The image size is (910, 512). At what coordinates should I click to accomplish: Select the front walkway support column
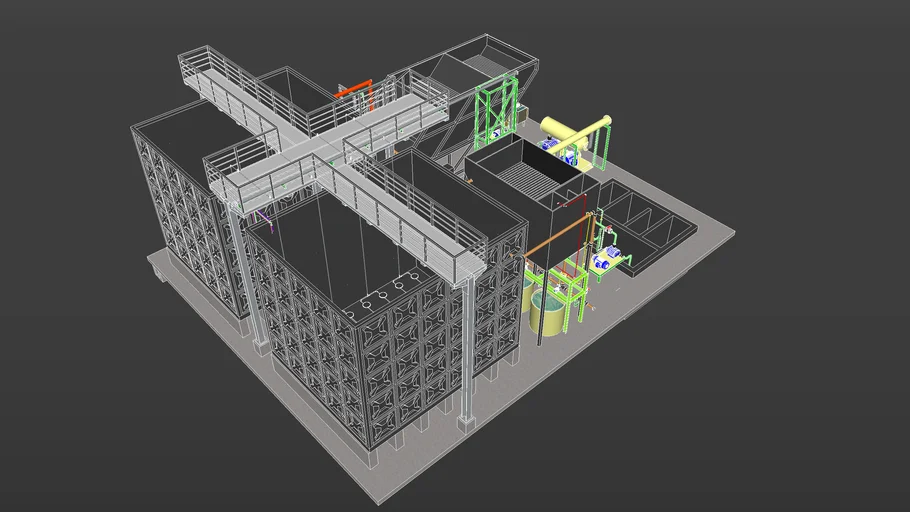pyautogui.click(x=466, y=350)
